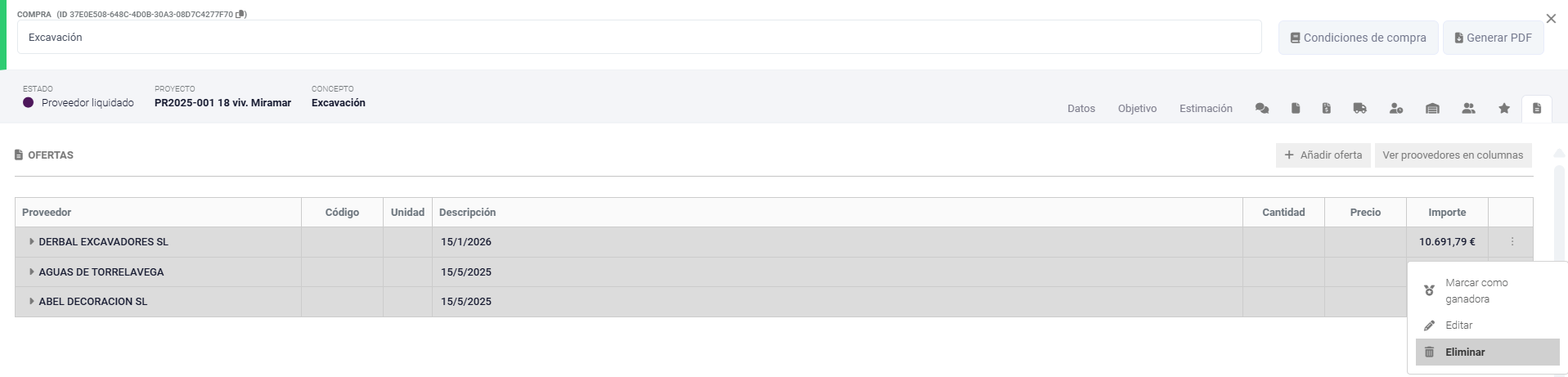Click the Excavación purchase name field

638,38
